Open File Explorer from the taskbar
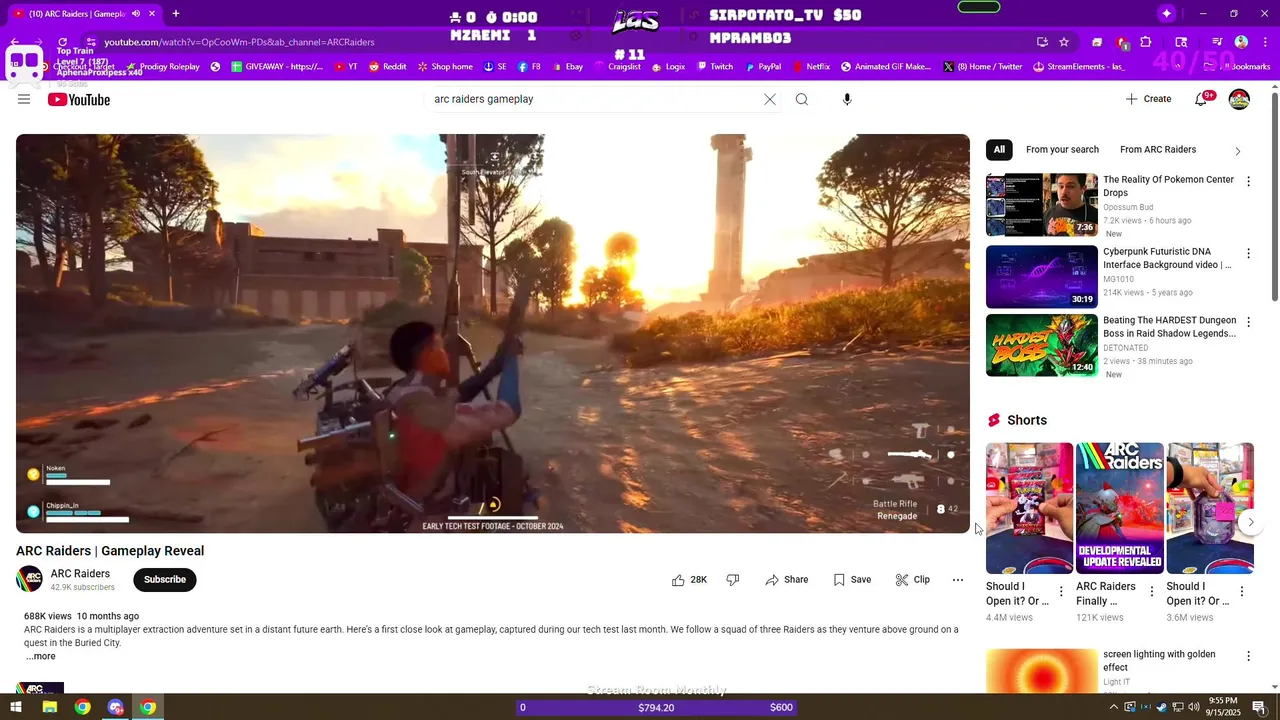Viewport: 1280px width, 720px height. pyautogui.click(x=49, y=707)
